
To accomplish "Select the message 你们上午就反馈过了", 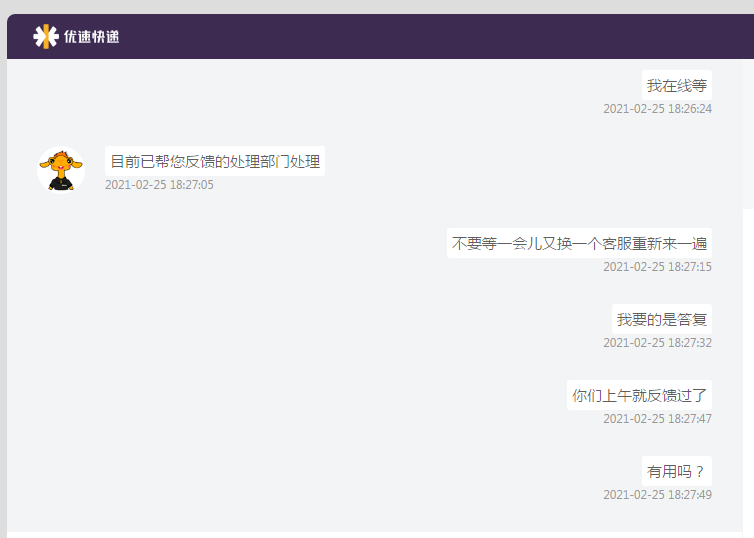I will [x=639, y=395].
